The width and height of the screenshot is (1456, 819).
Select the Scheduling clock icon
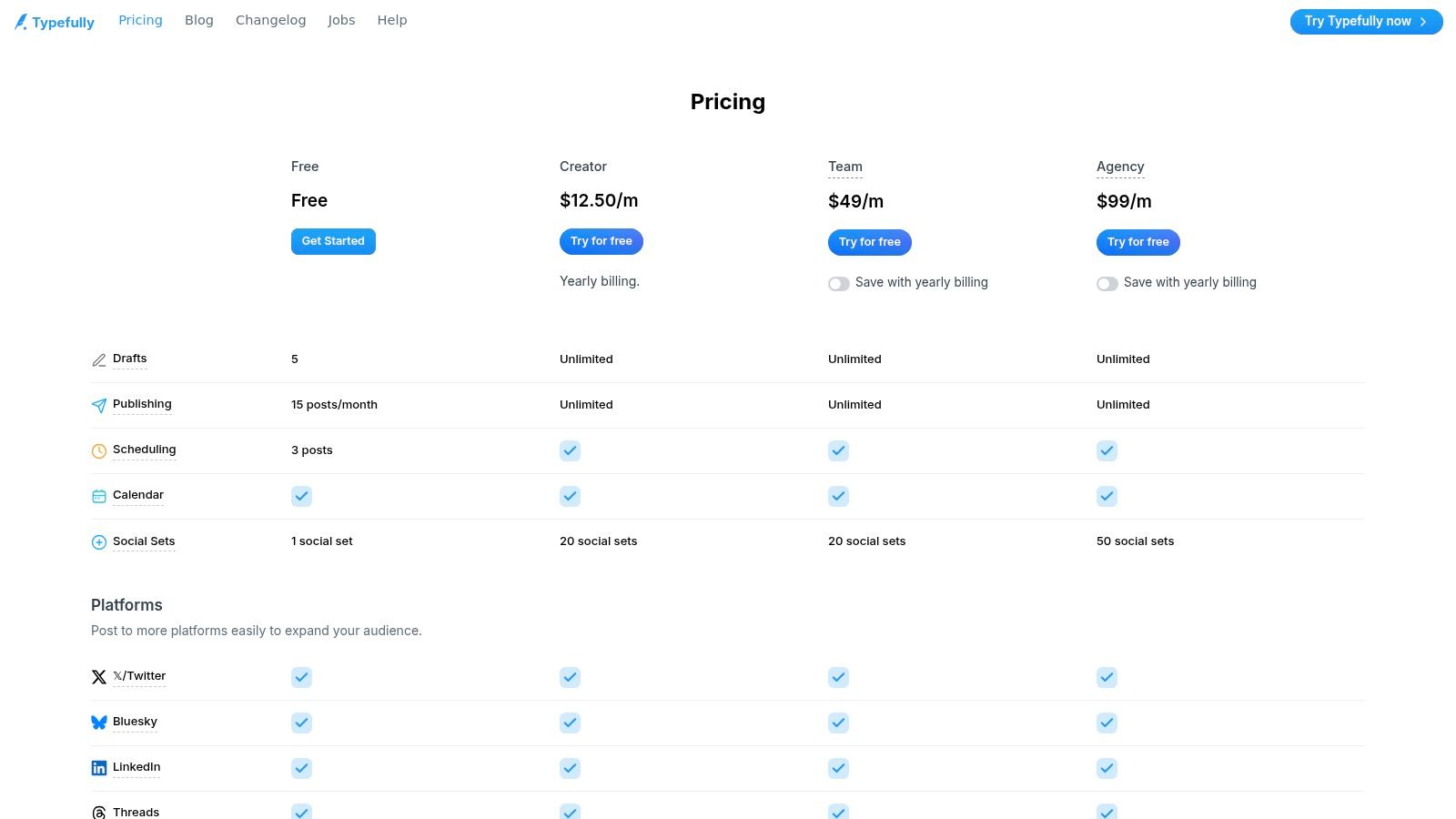tap(99, 450)
